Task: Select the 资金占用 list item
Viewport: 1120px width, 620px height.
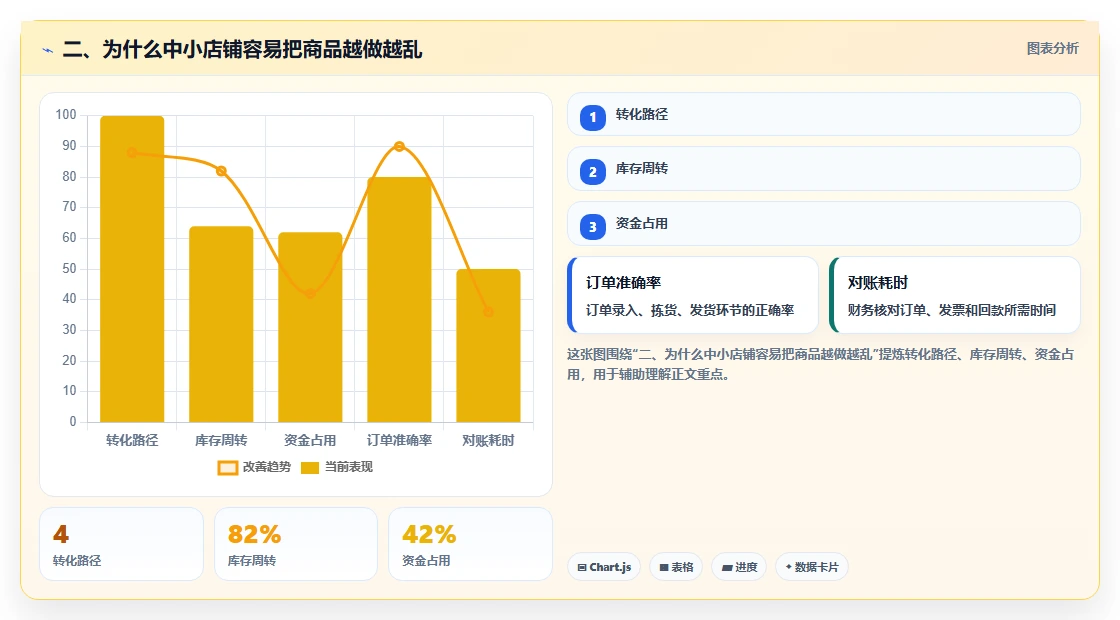Action: (x=824, y=224)
